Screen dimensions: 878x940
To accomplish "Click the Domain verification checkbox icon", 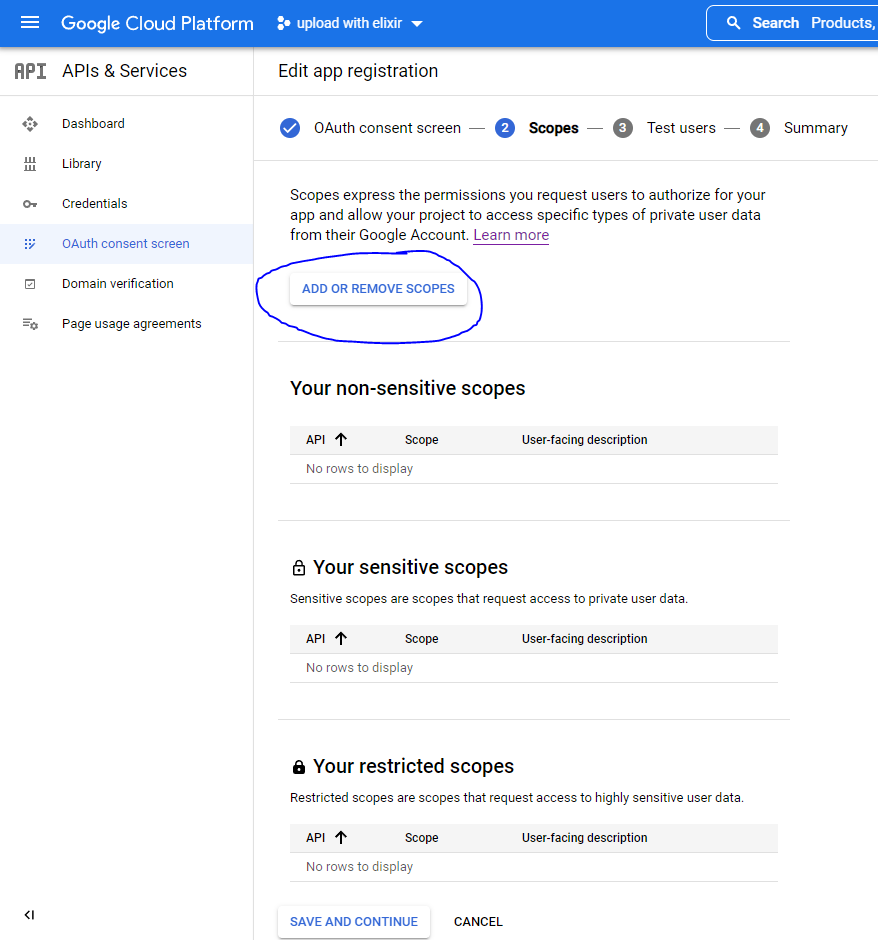I will pos(30,284).
